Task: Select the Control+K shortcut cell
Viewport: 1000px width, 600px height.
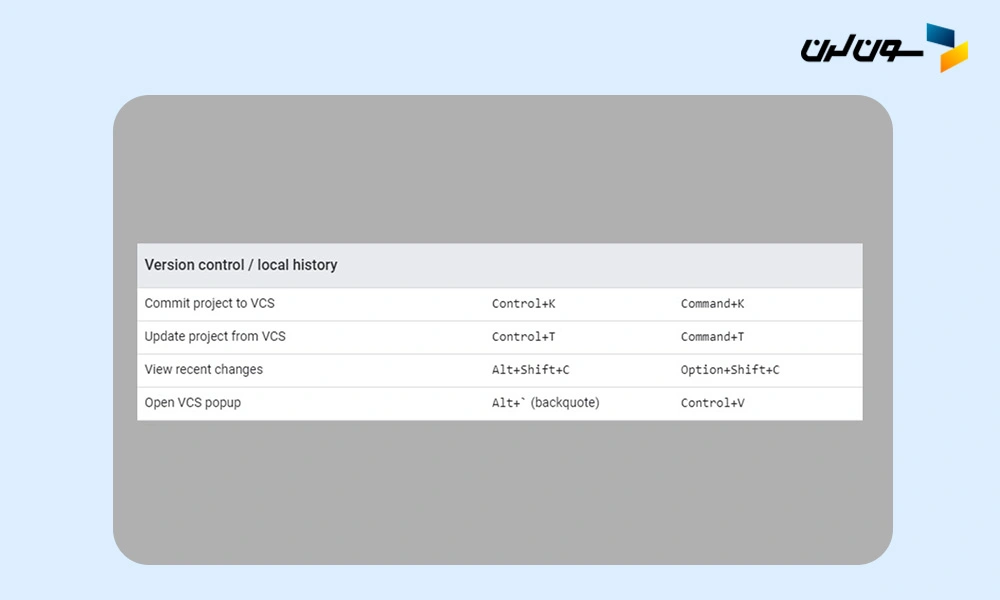Action: coord(523,304)
